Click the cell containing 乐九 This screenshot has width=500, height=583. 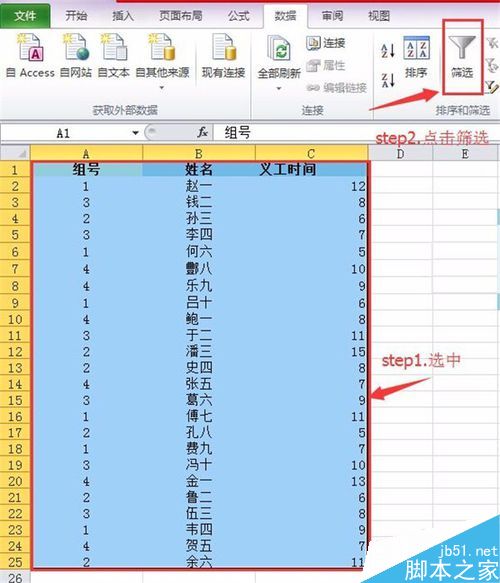(199, 286)
